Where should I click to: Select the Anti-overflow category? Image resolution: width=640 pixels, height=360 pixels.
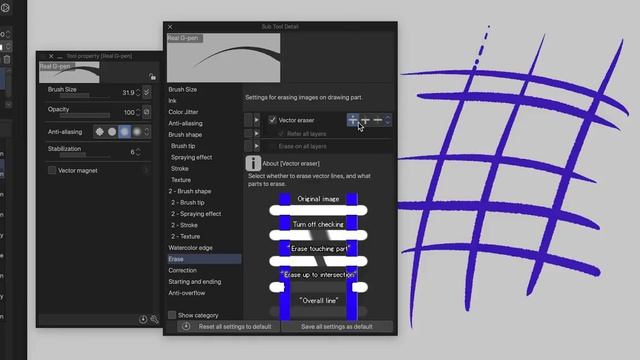(187, 293)
